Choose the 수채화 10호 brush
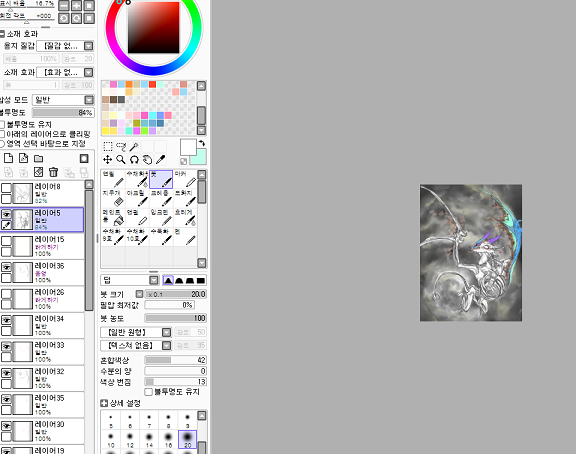The height and width of the screenshot is (454, 576). pos(137,237)
